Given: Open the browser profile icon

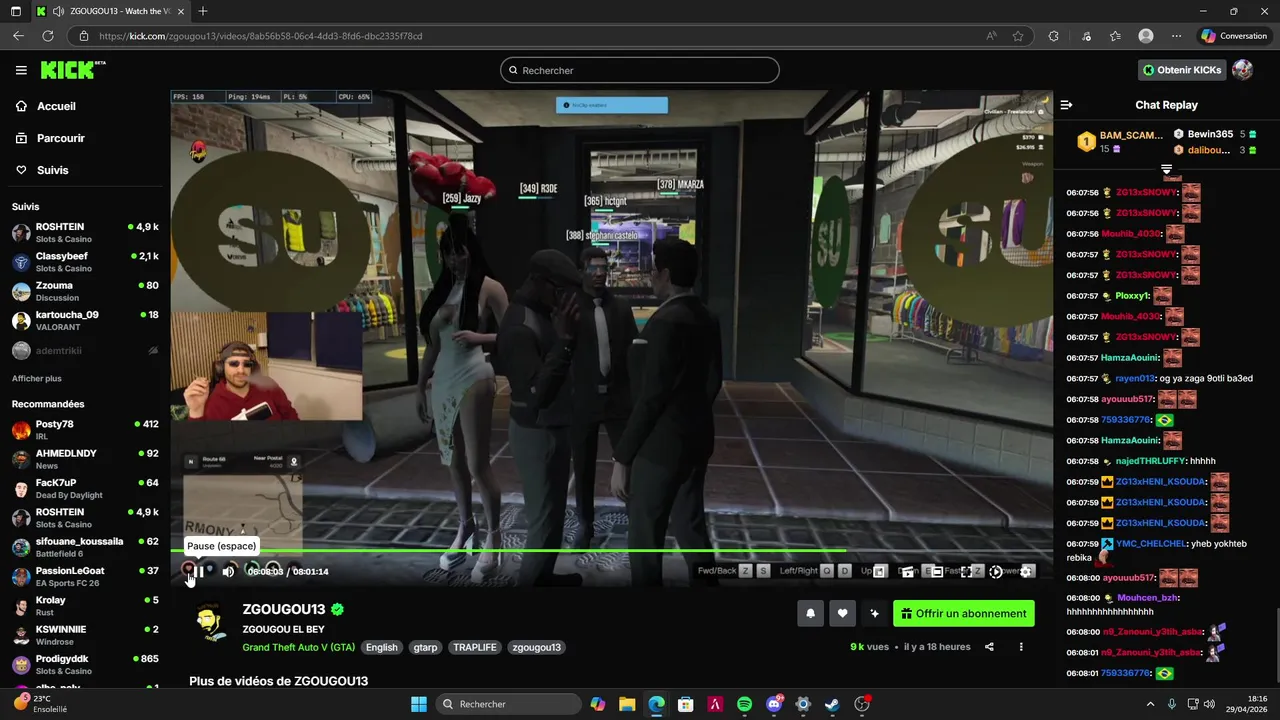Looking at the screenshot, I should [1146, 36].
